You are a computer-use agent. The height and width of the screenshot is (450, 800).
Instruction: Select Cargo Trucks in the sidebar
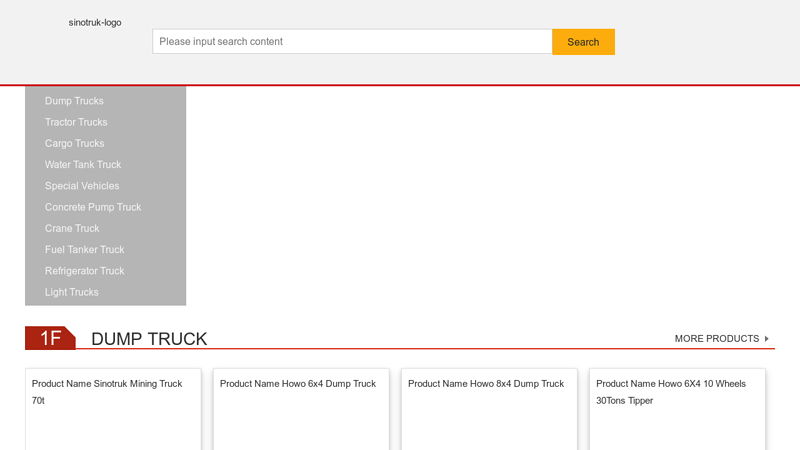point(74,143)
